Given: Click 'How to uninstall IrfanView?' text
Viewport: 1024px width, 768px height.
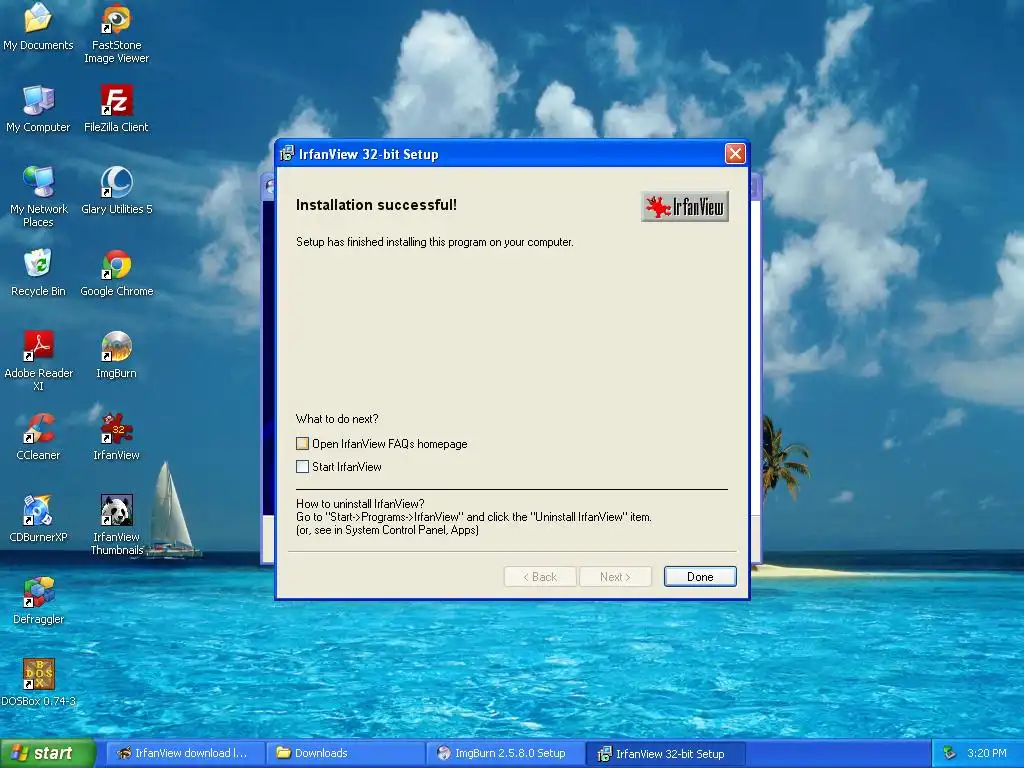Looking at the screenshot, I should tap(360, 504).
